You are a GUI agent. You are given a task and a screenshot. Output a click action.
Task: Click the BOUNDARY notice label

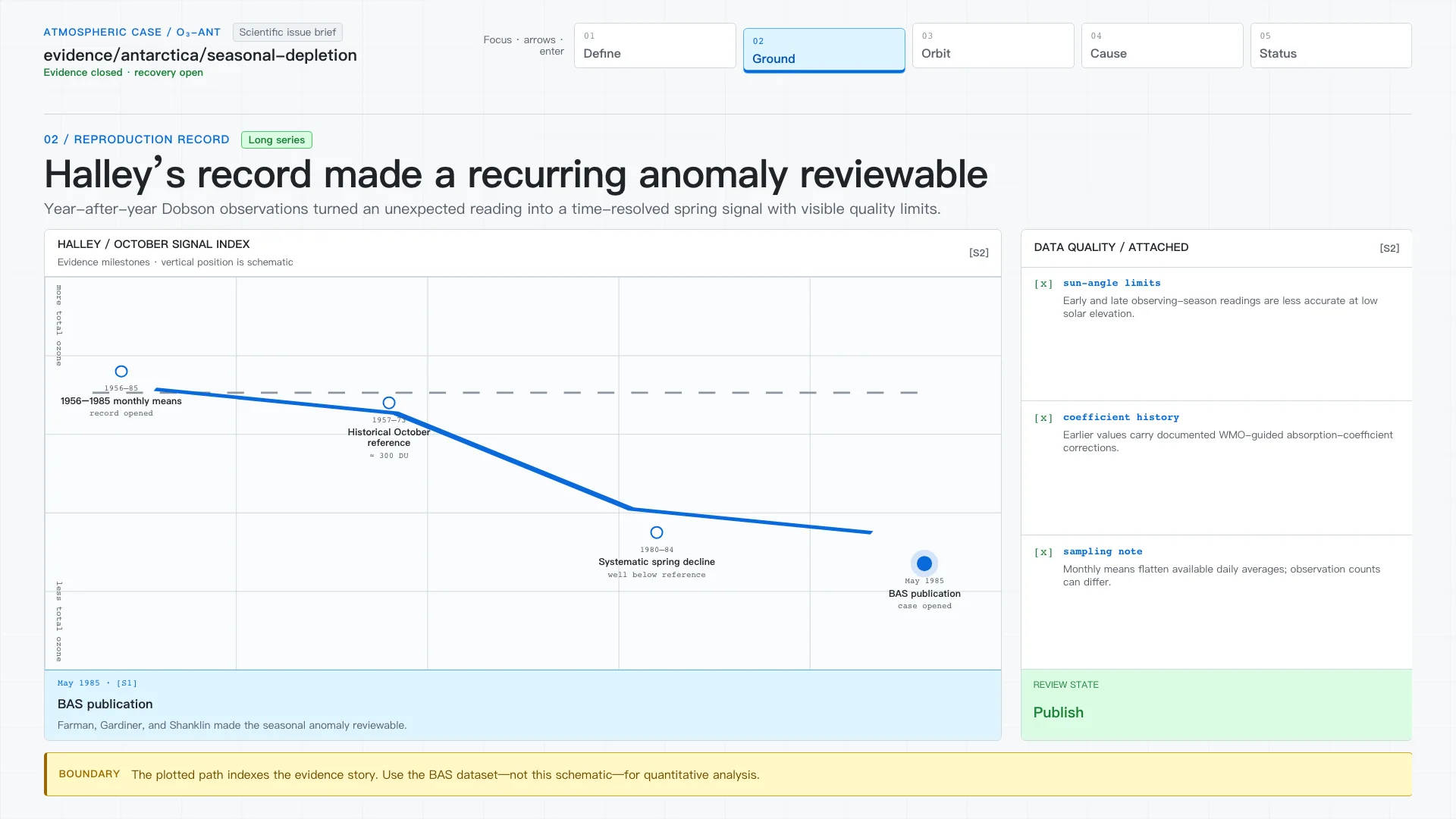point(89,774)
